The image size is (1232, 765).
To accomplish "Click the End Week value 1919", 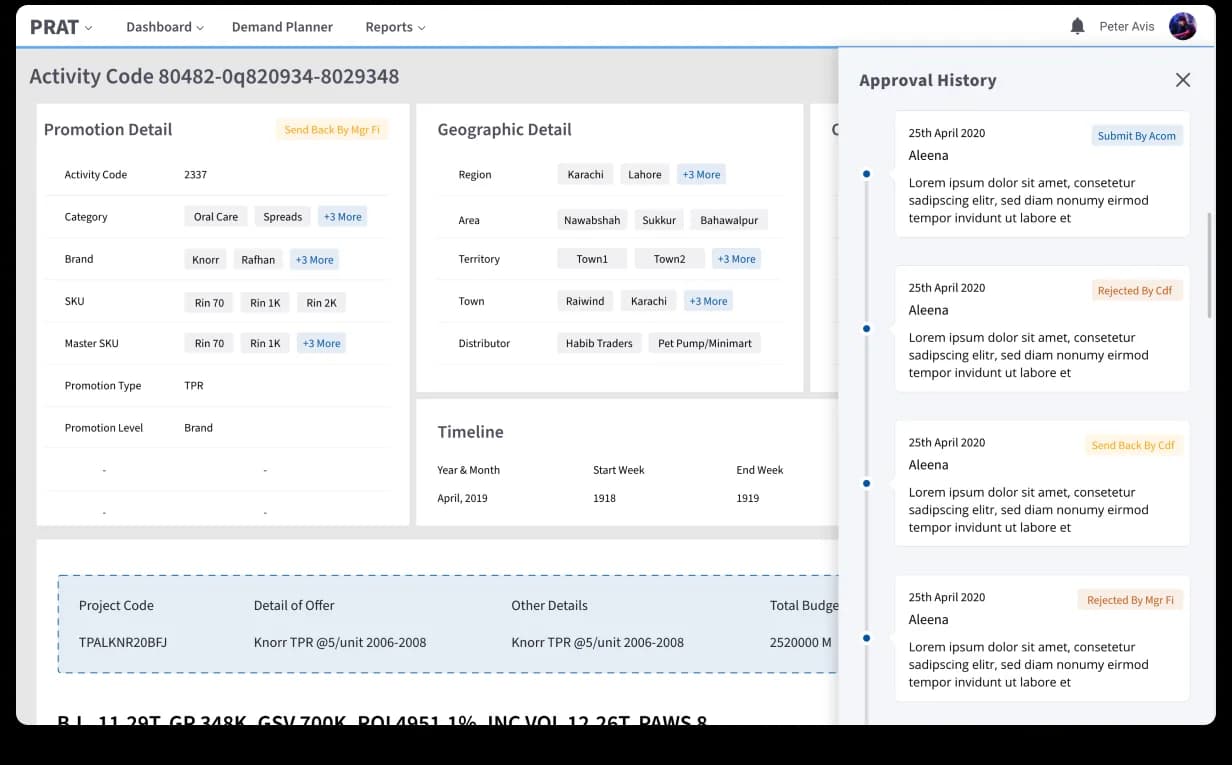I will 748,498.
